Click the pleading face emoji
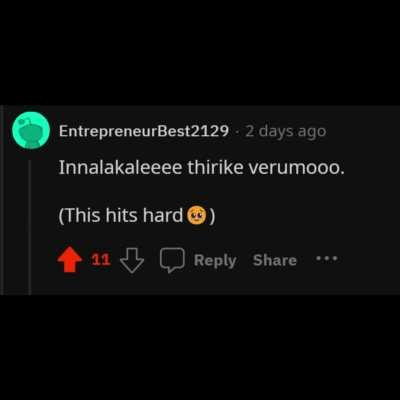The width and height of the screenshot is (400, 400). 196,215
